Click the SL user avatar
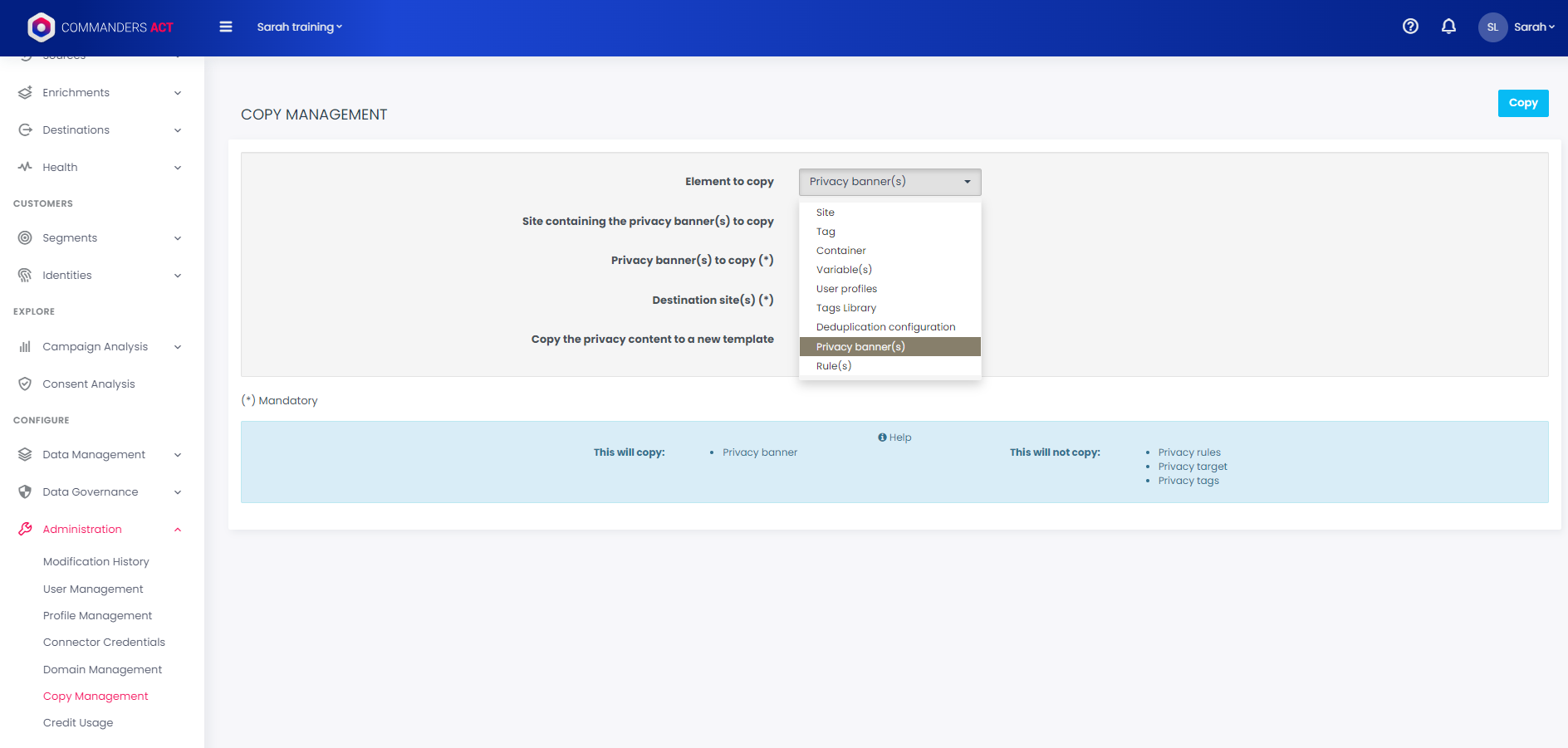Screen dimensions: 1568x748 pos(1492,27)
